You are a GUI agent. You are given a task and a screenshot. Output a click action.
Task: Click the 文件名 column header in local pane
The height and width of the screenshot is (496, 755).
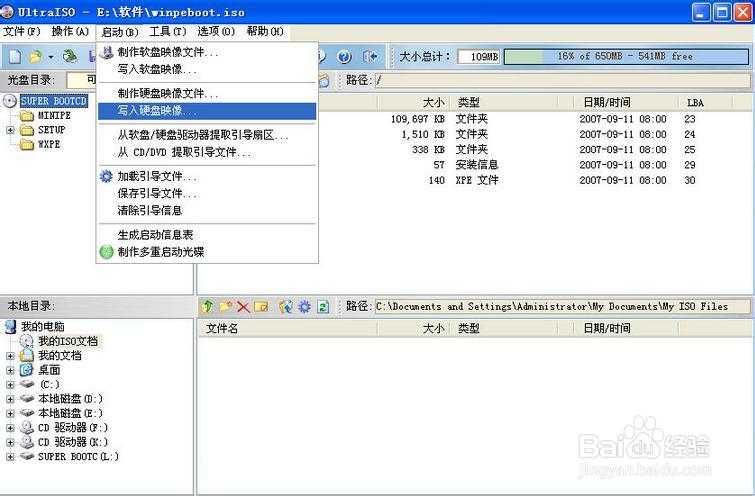tap(288, 328)
